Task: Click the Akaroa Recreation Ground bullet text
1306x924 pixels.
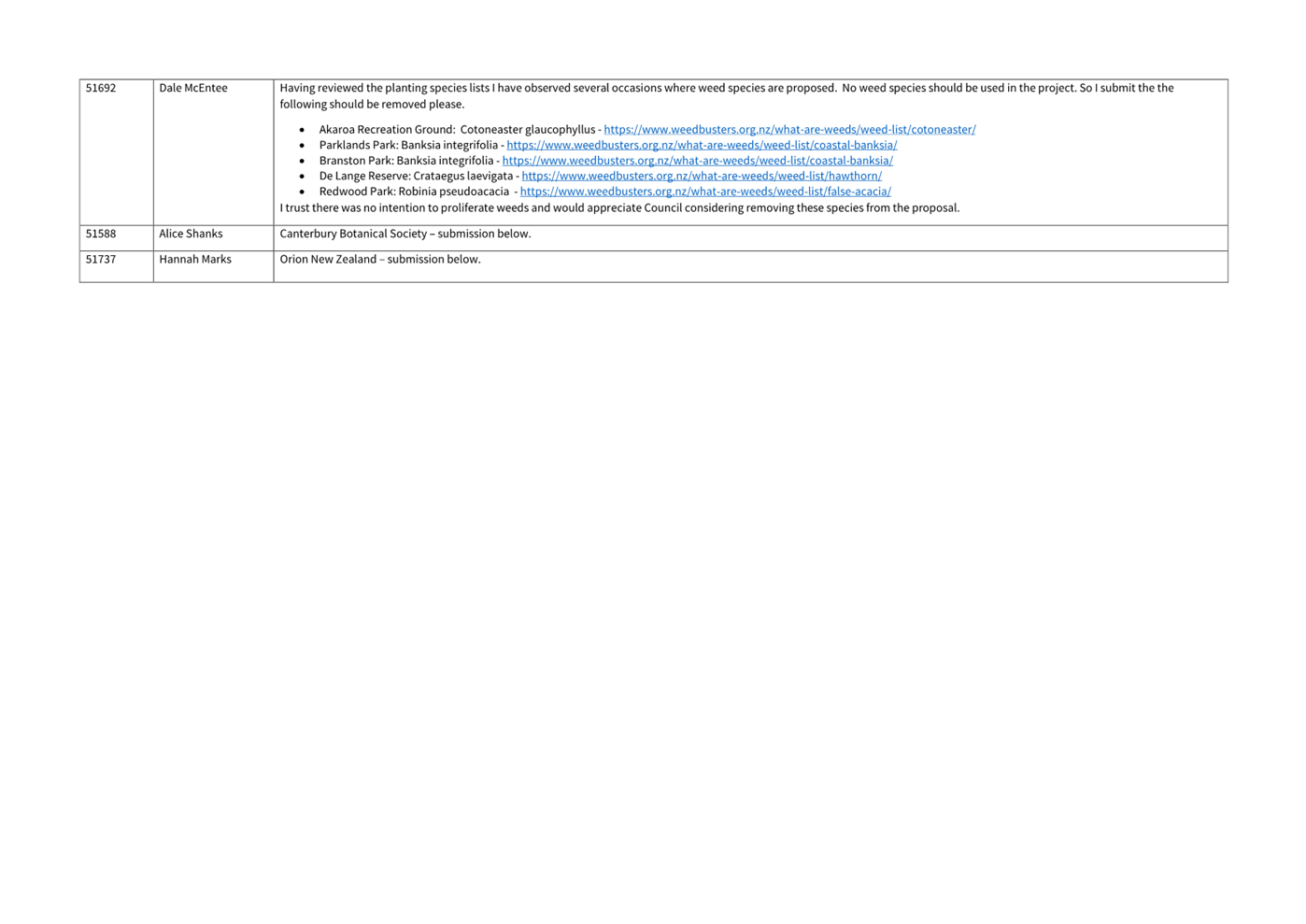Action: pos(457,130)
